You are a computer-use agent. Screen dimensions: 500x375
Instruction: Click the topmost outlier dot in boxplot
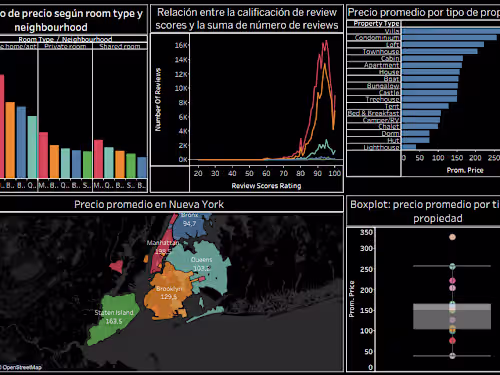point(452,237)
